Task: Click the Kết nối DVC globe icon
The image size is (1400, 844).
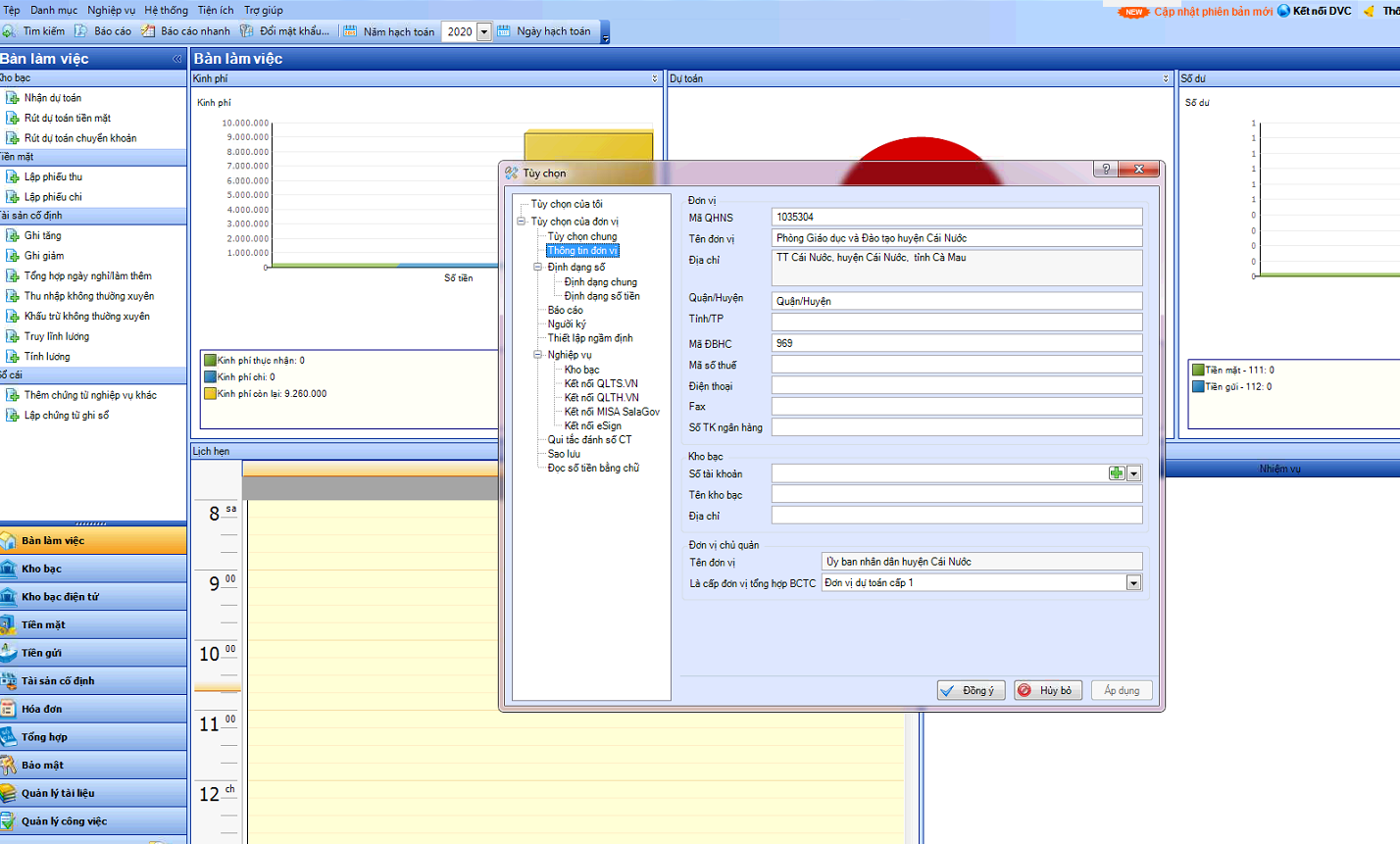Action: point(1283,11)
